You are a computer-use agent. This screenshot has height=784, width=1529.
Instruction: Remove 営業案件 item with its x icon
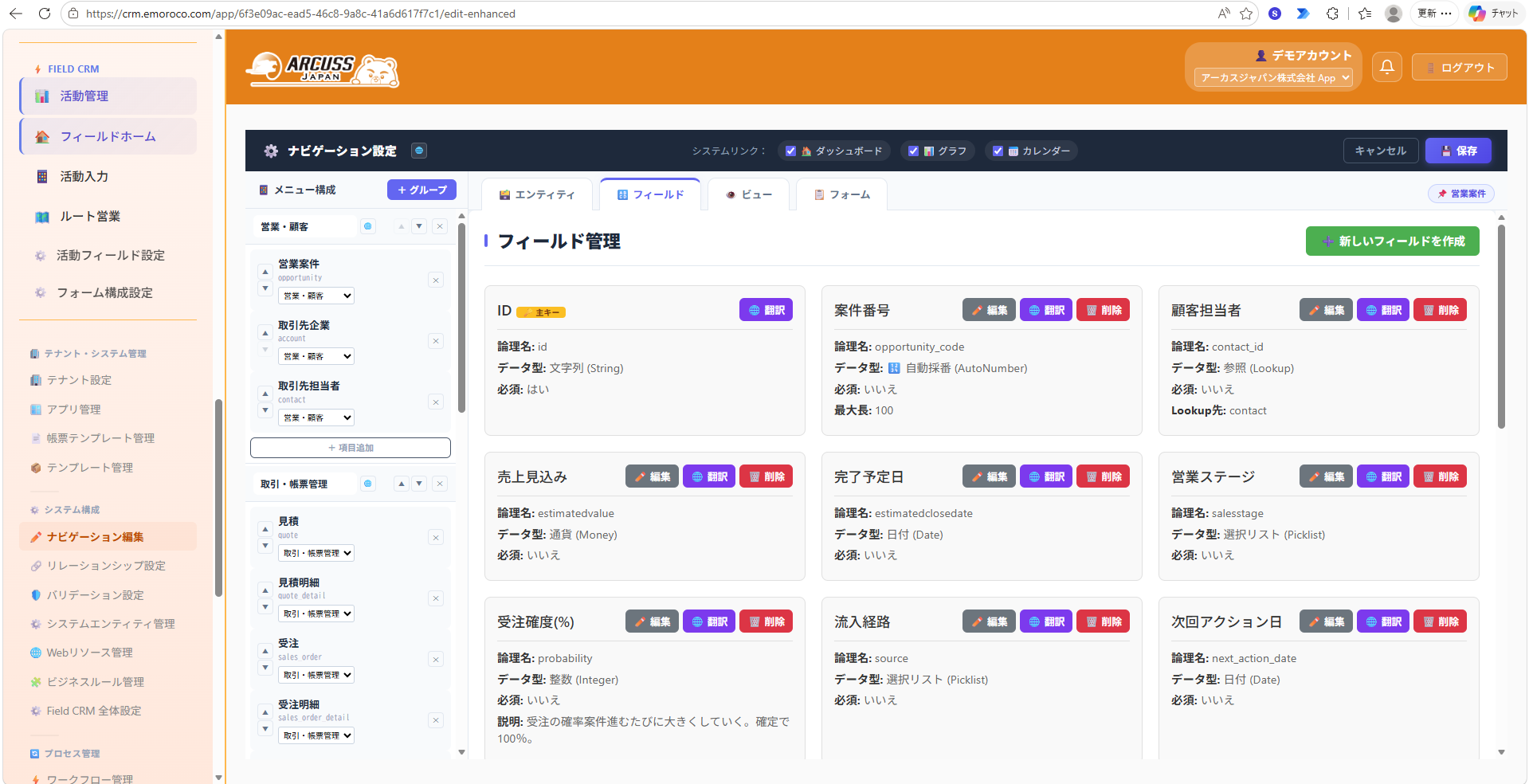tap(436, 280)
